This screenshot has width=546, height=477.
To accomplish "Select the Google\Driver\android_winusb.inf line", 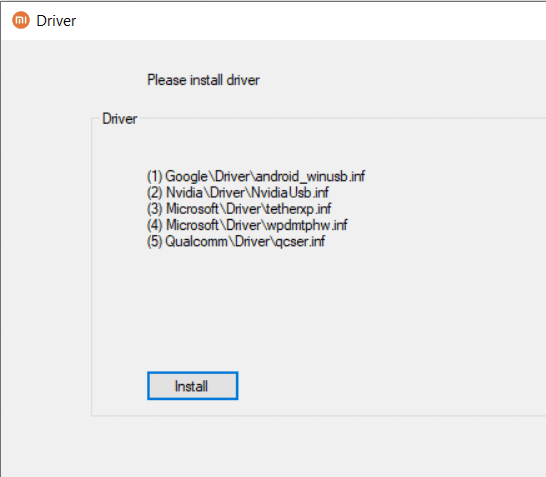I will click(256, 176).
